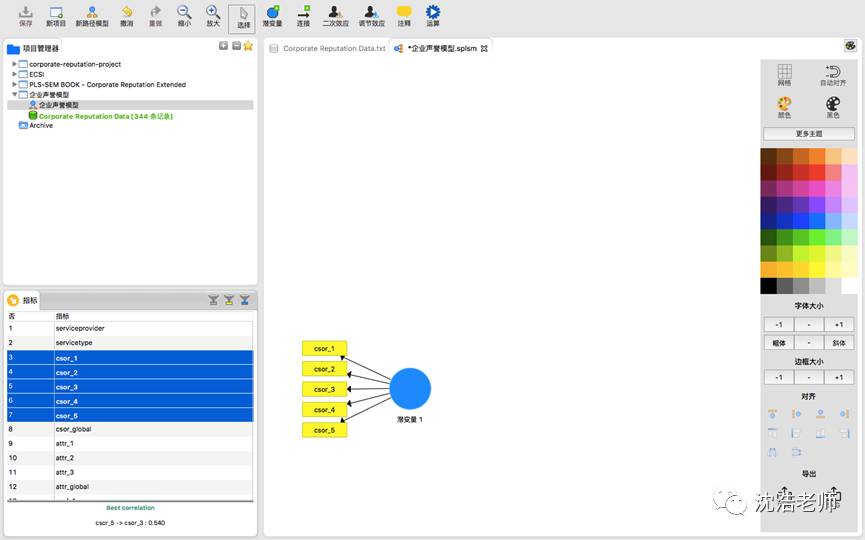Apply 粗体 bold font style
The width and height of the screenshot is (865, 540).
coord(778,343)
